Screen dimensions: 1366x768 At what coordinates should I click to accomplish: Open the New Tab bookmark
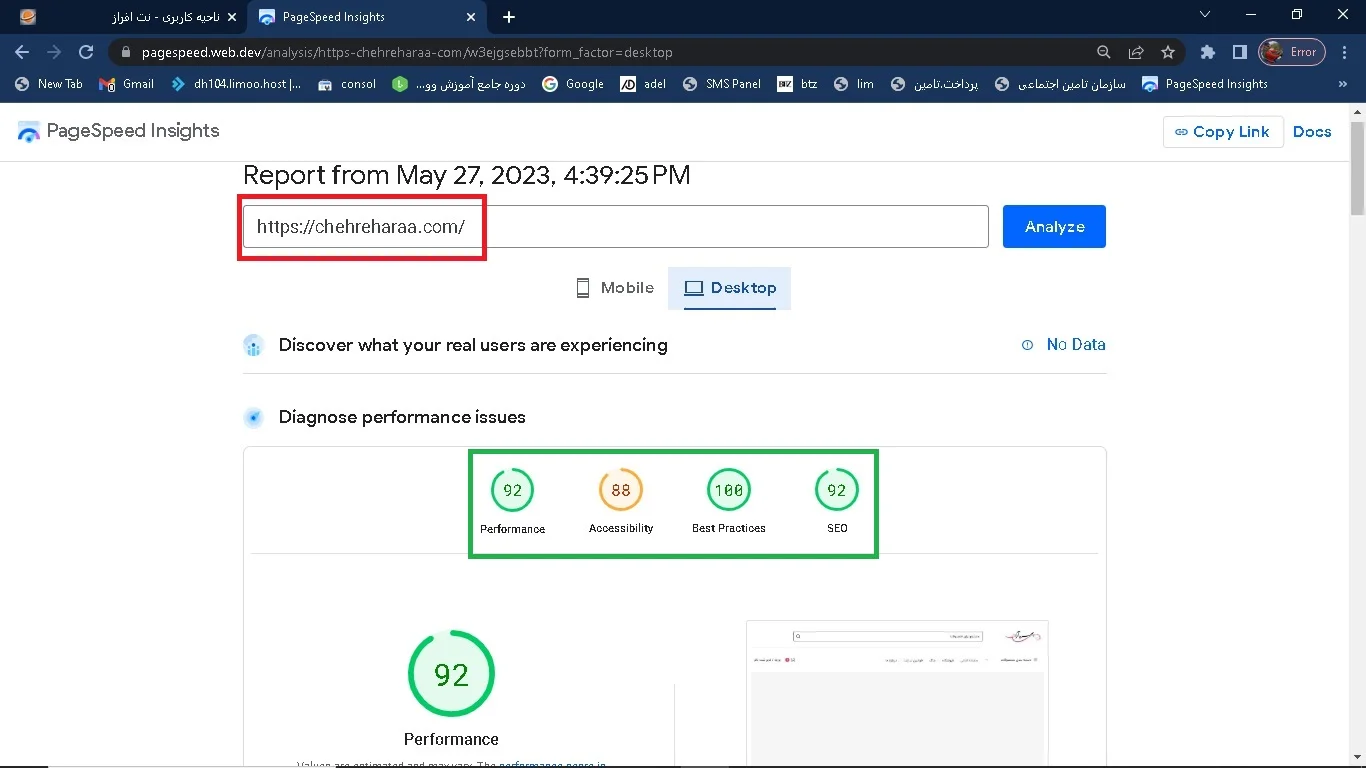click(49, 84)
